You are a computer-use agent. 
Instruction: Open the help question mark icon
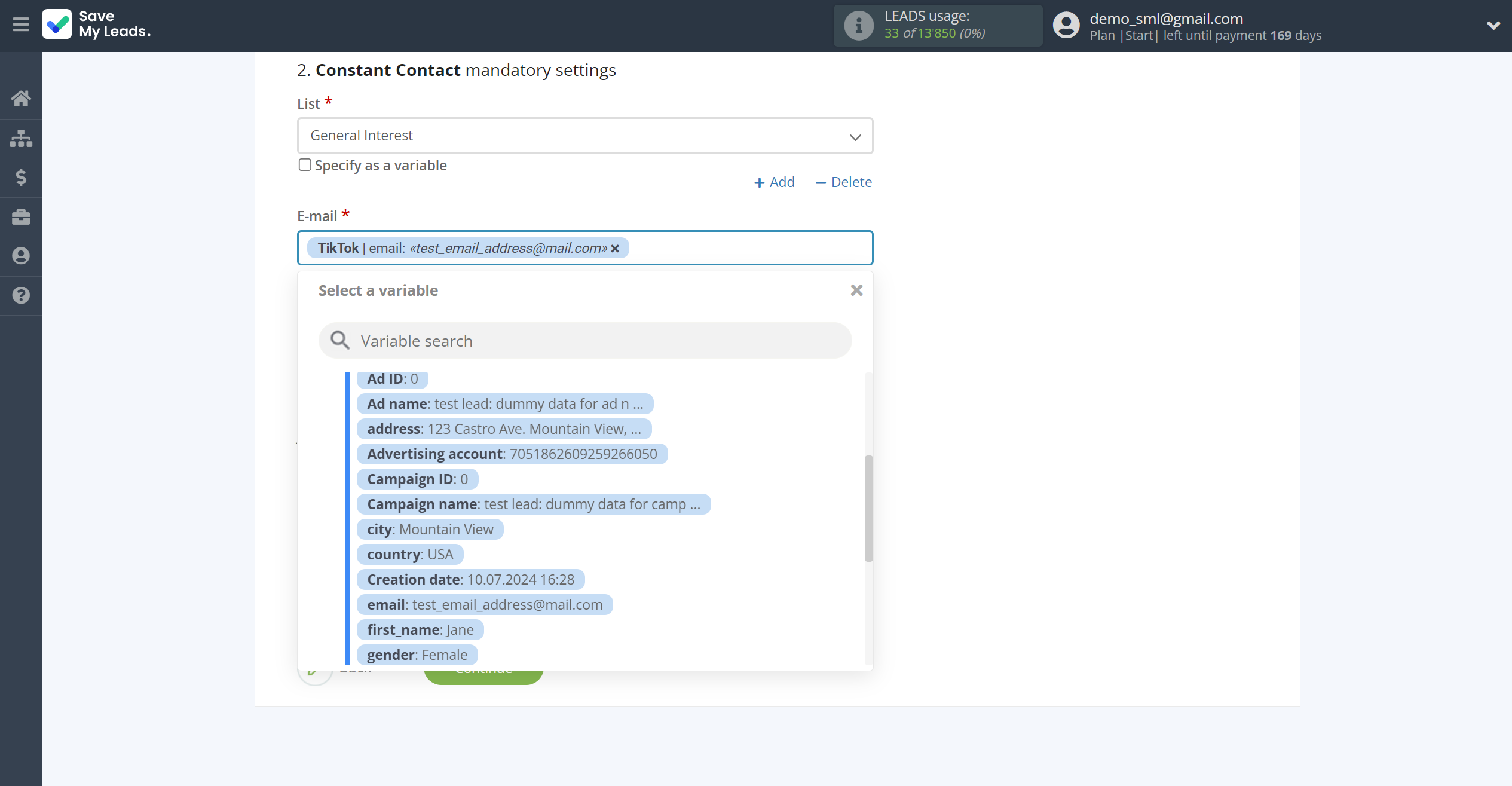click(x=21, y=295)
